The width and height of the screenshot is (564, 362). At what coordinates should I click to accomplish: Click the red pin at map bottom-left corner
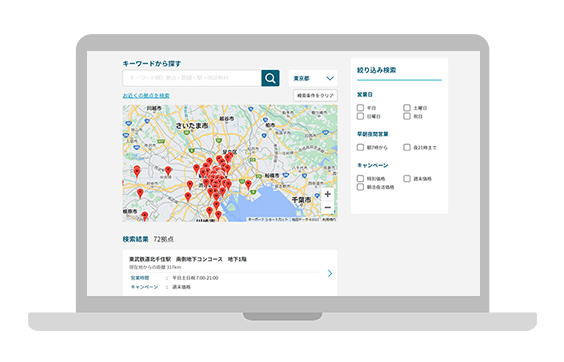[145, 216]
